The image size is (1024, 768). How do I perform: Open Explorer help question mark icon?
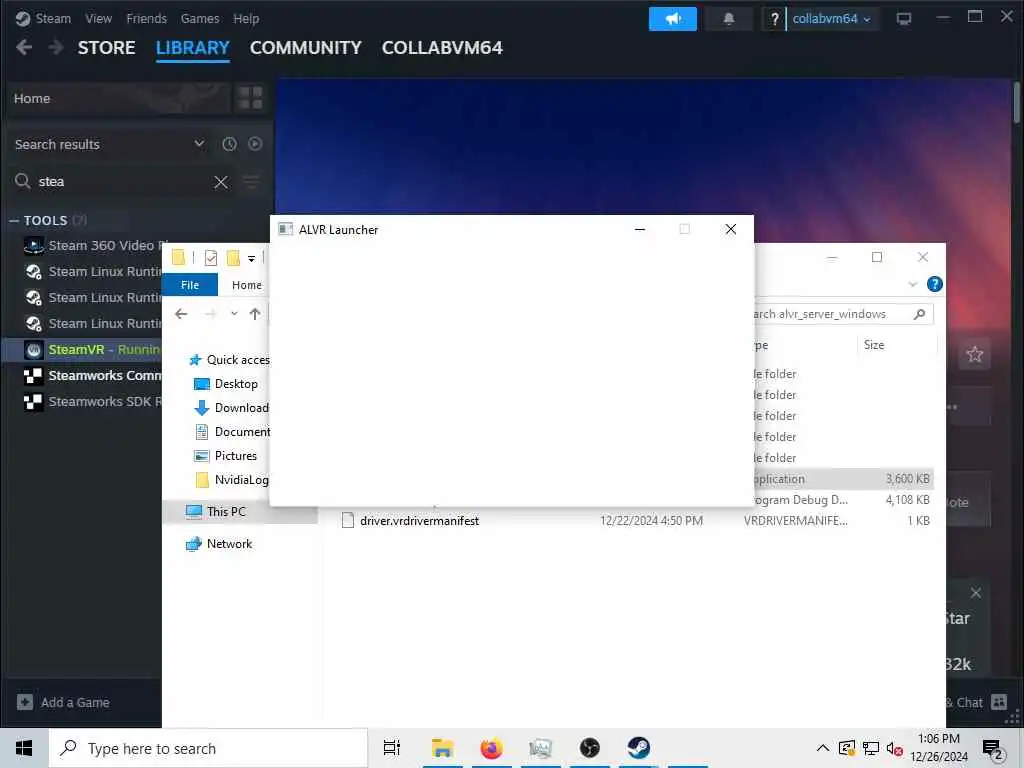tap(935, 284)
